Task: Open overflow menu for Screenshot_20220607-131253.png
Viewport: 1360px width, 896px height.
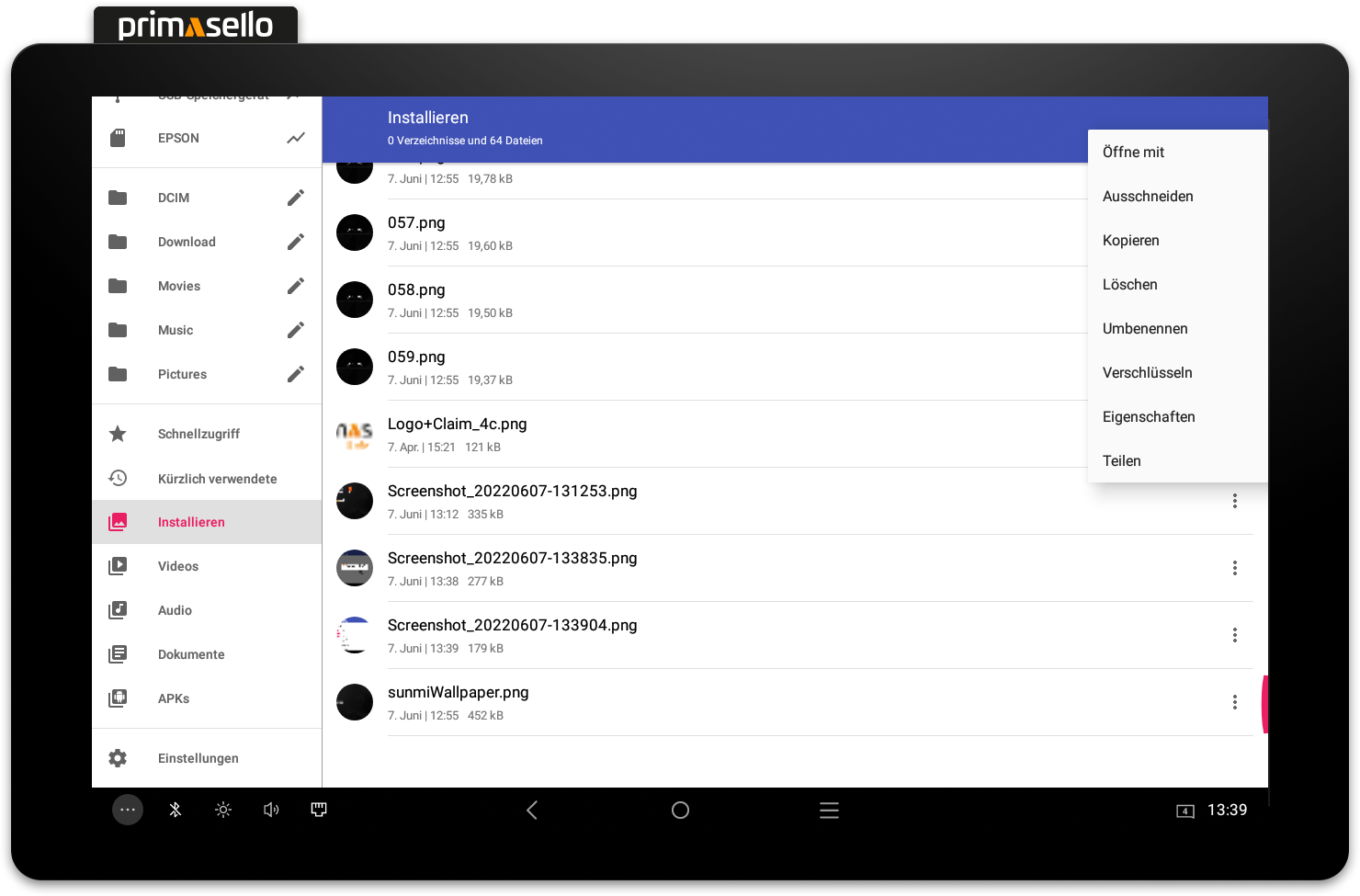Action: (1235, 501)
